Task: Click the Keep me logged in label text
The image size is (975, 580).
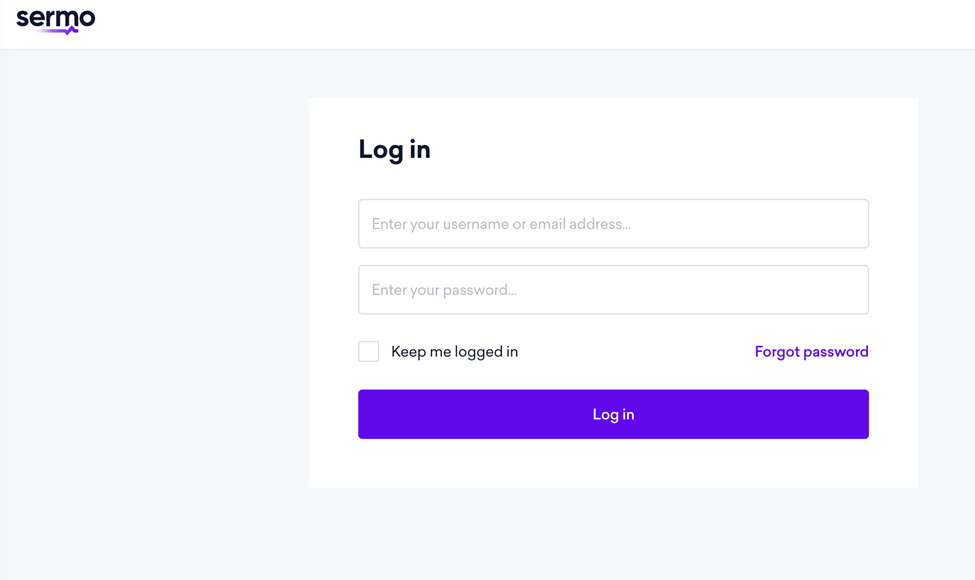Action: point(455,351)
